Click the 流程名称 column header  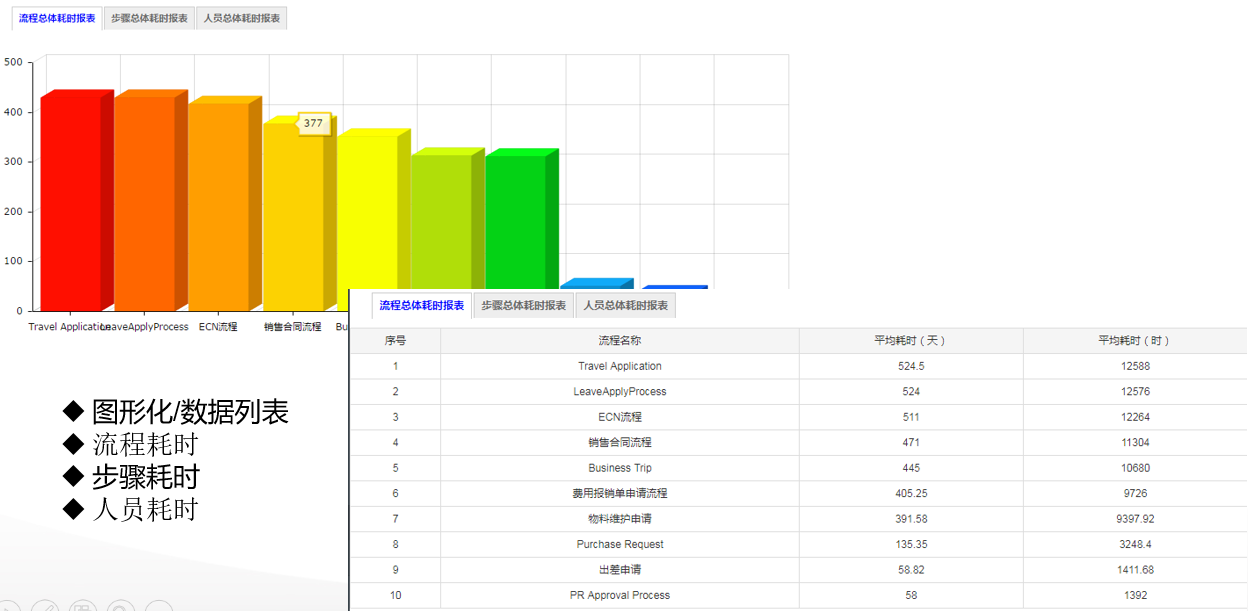tap(620, 341)
